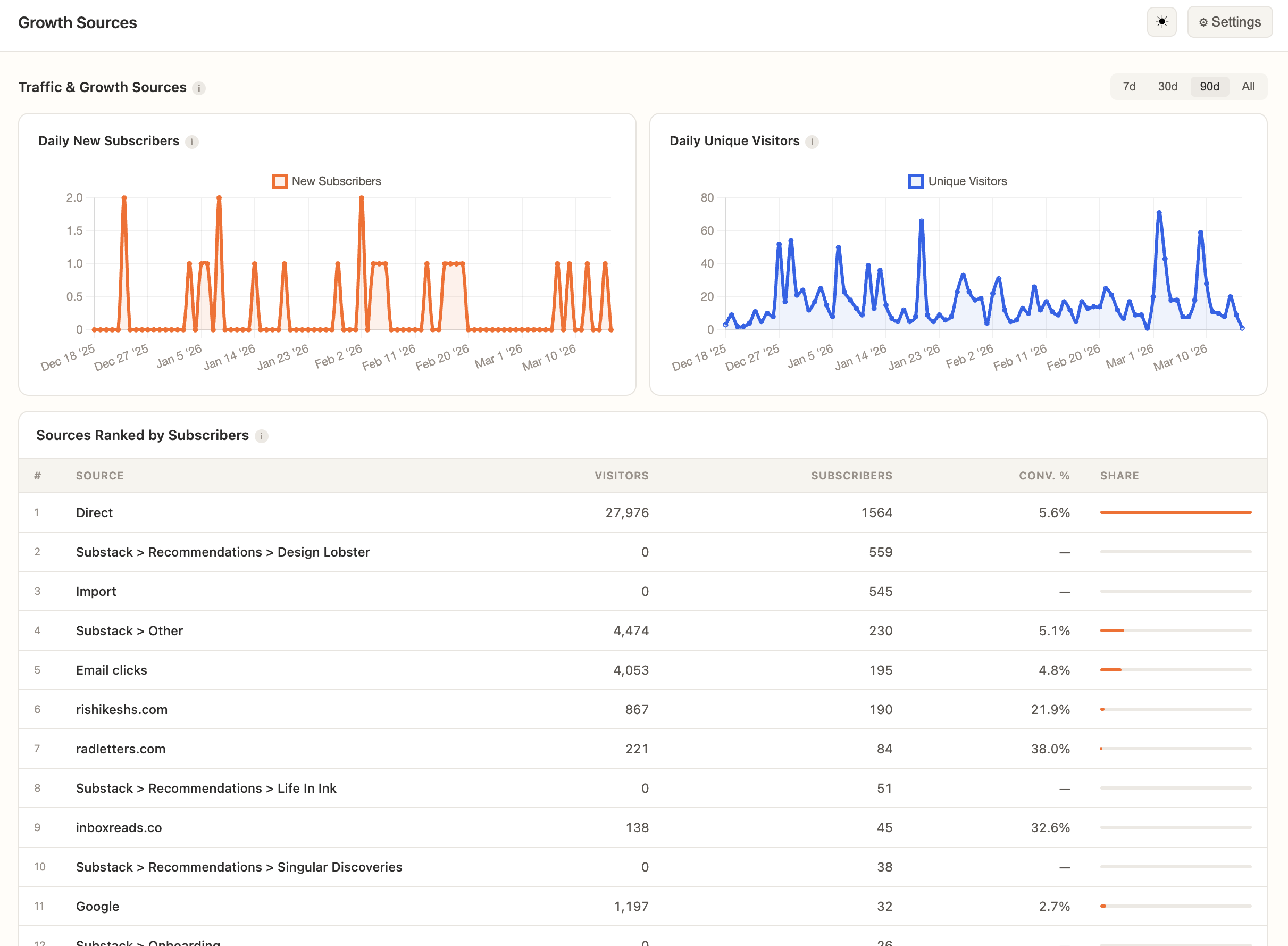This screenshot has width=1288, height=946.
Task: Click the Direct source share bar
Action: point(1176,512)
